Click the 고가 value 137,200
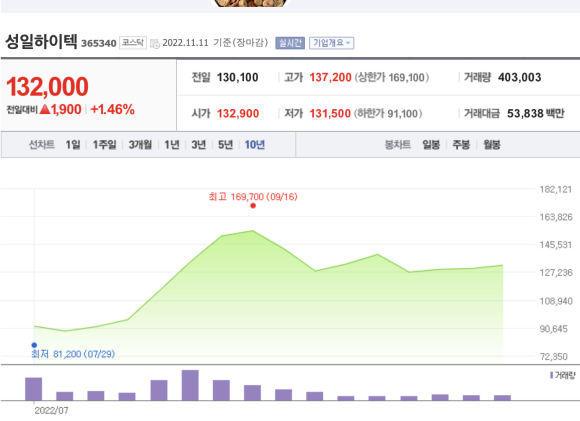 (330, 78)
